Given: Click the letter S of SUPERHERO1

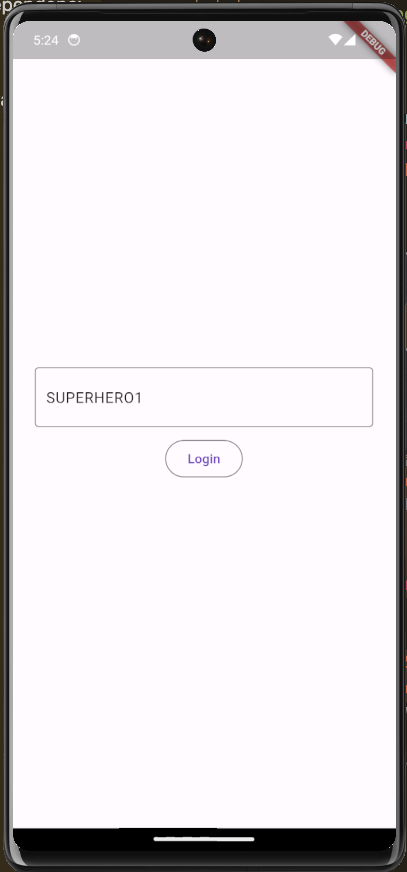Looking at the screenshot, I should [50, 398].
